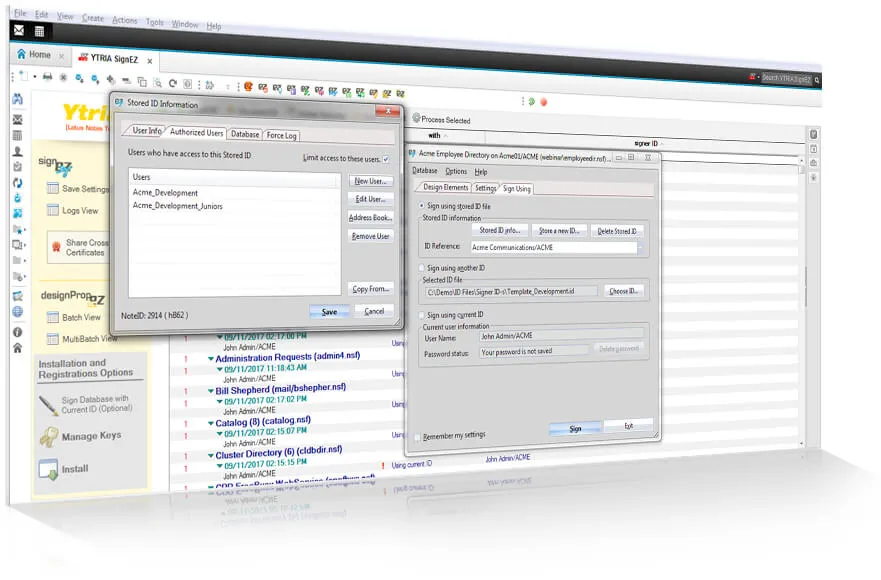The width and height of the screenshot is (881, 580).
Task: Select Acme_Development_Juniors in Users list
Action: (x=178, y=206)
